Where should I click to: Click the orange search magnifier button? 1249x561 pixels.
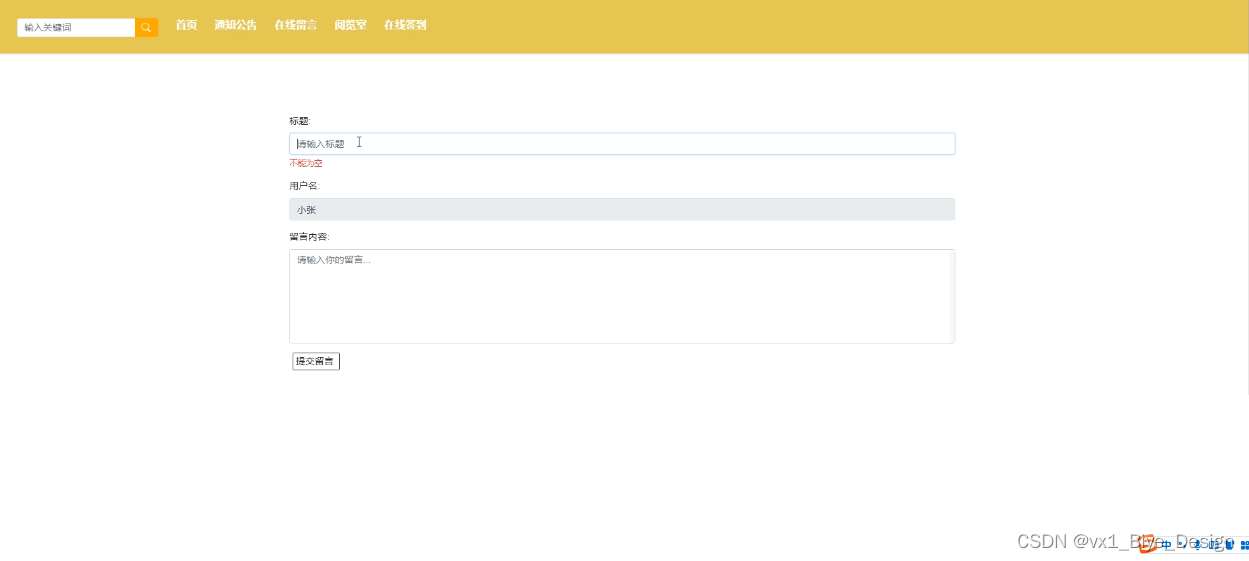pyautogui.click(x=146, y=27)
